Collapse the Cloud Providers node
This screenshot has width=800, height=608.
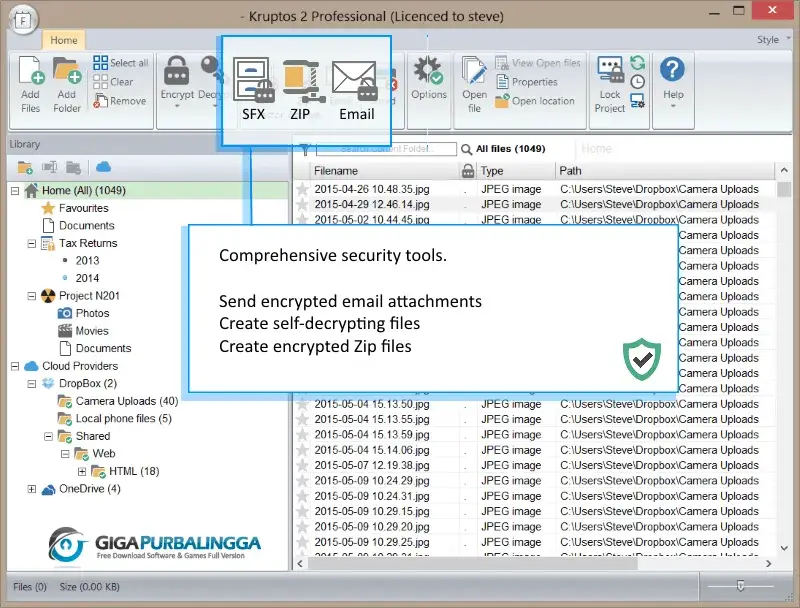15,366
